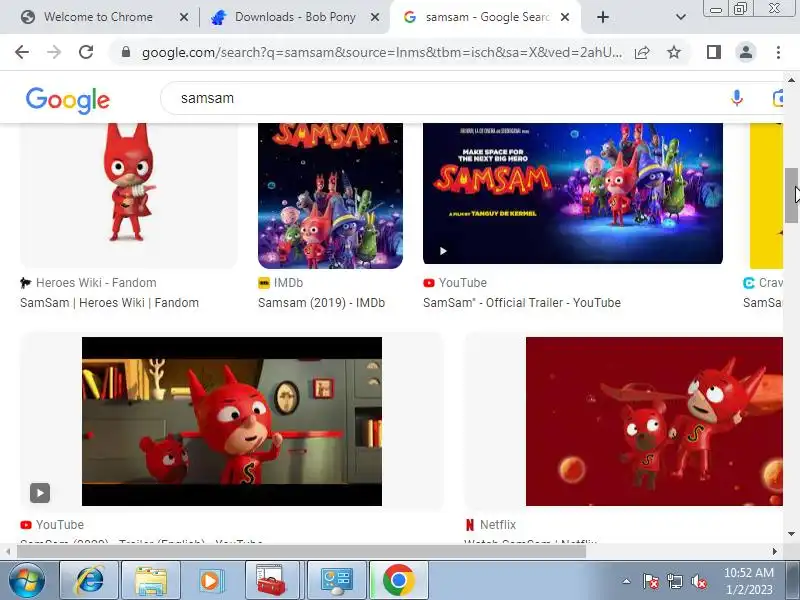800x600 pixels.
Task: Show hidden system tray icons
Action: [x=627, y=581]
